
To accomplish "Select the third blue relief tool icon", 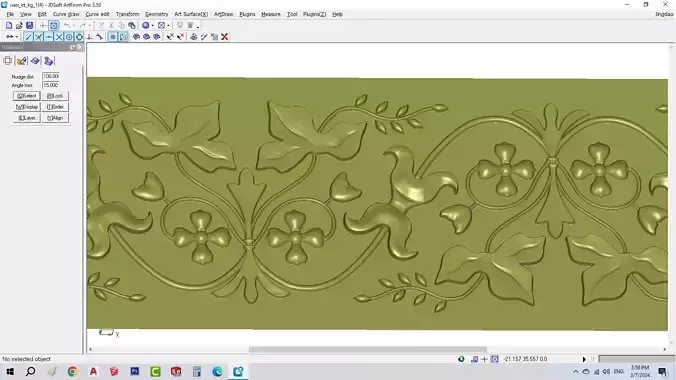I will click(x=157, y=37).
